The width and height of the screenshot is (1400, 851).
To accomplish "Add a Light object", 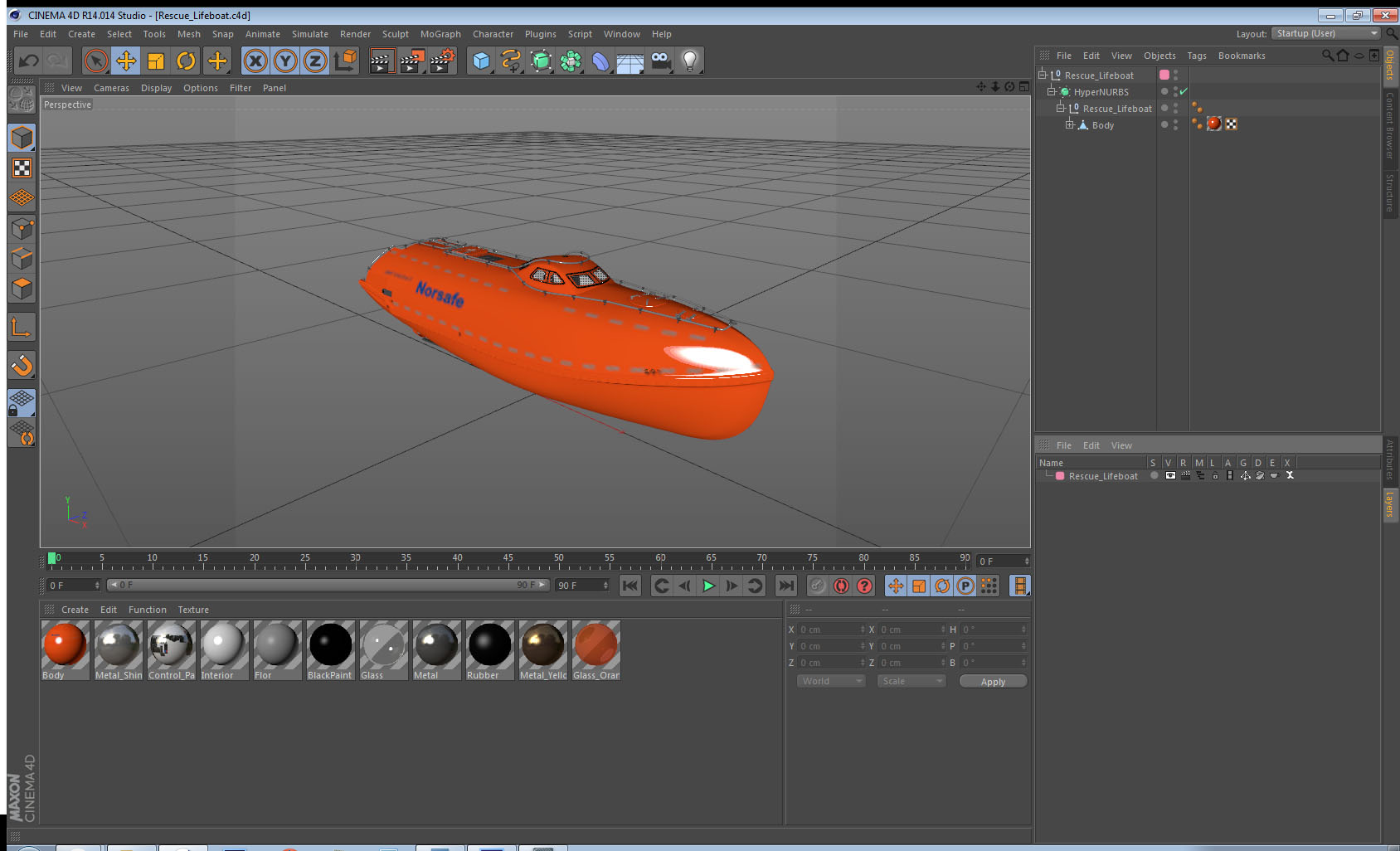I will pyautogui.click(x=690, y=61).
